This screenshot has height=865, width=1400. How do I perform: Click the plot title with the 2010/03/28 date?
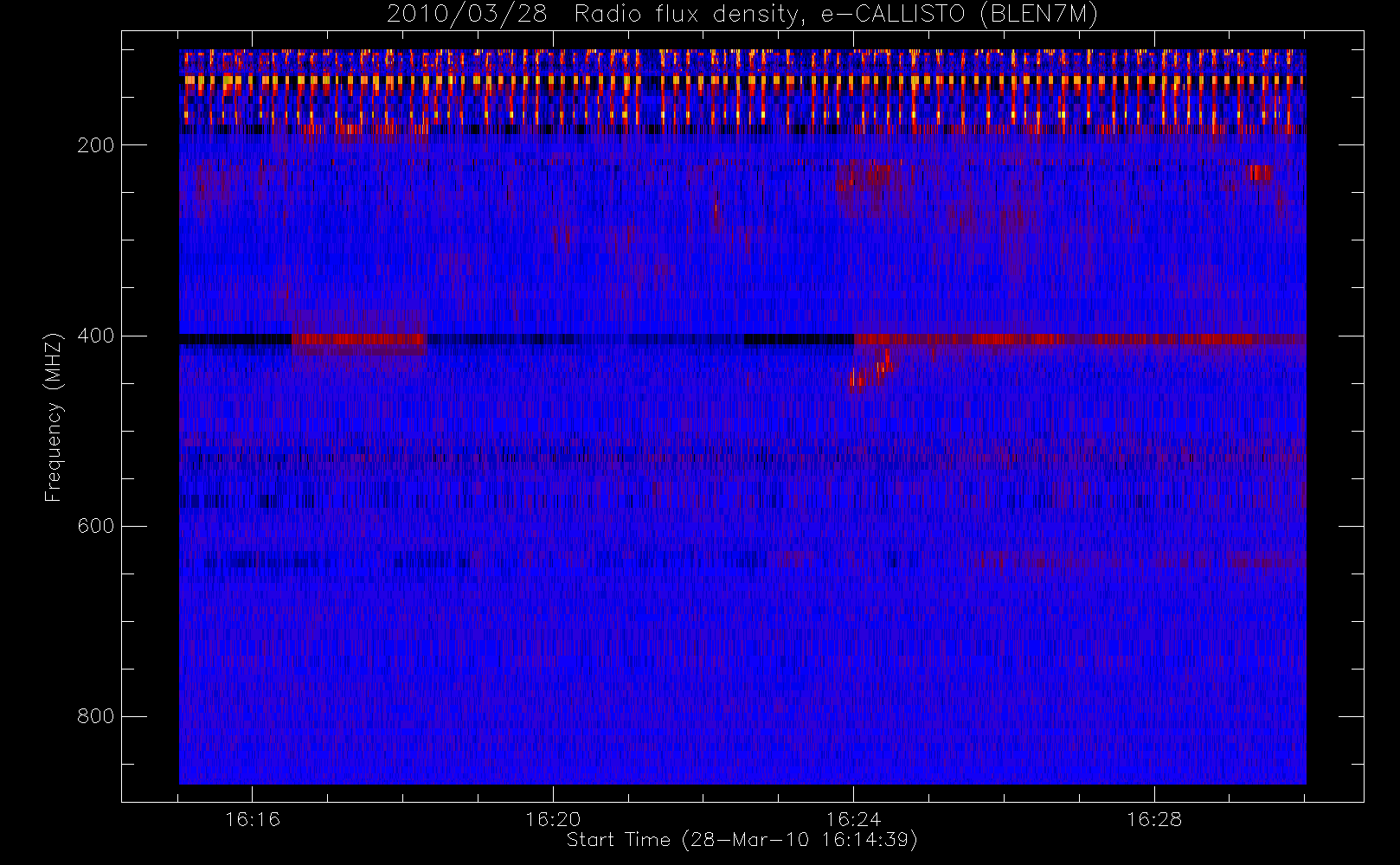[x=742, y=15]
